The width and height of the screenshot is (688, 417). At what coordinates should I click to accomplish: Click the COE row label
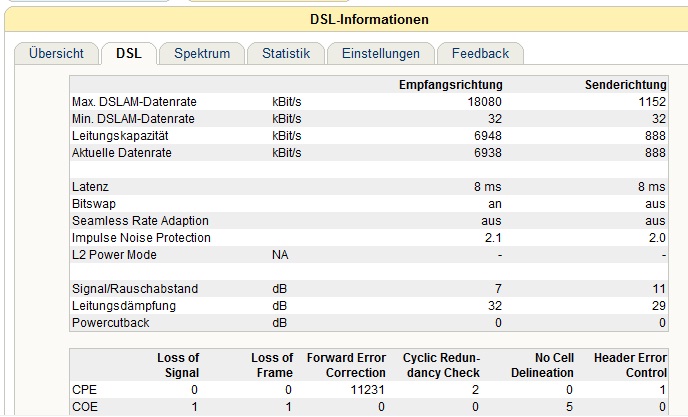85,407
